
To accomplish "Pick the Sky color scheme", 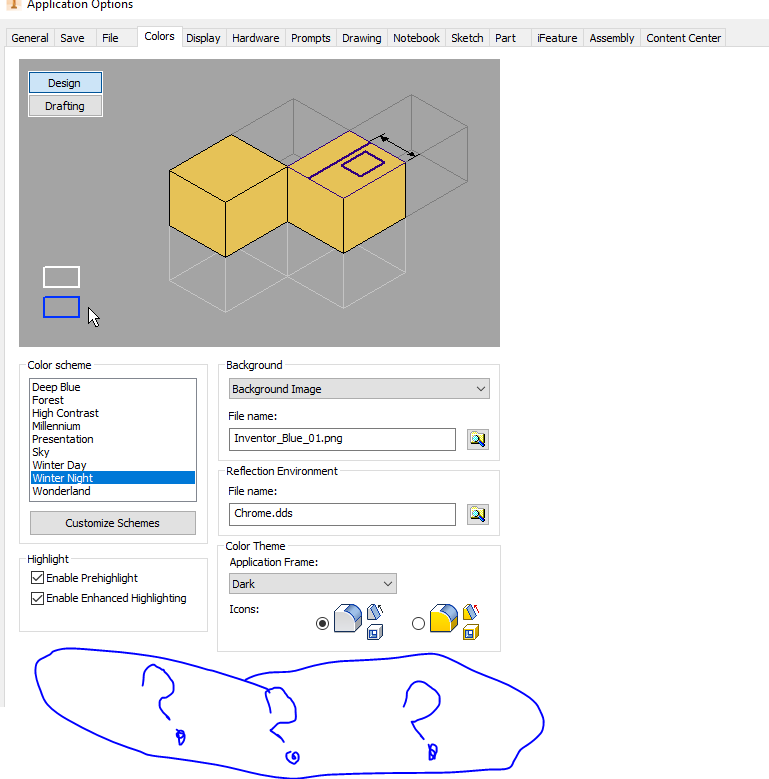I will coord(113,452).
